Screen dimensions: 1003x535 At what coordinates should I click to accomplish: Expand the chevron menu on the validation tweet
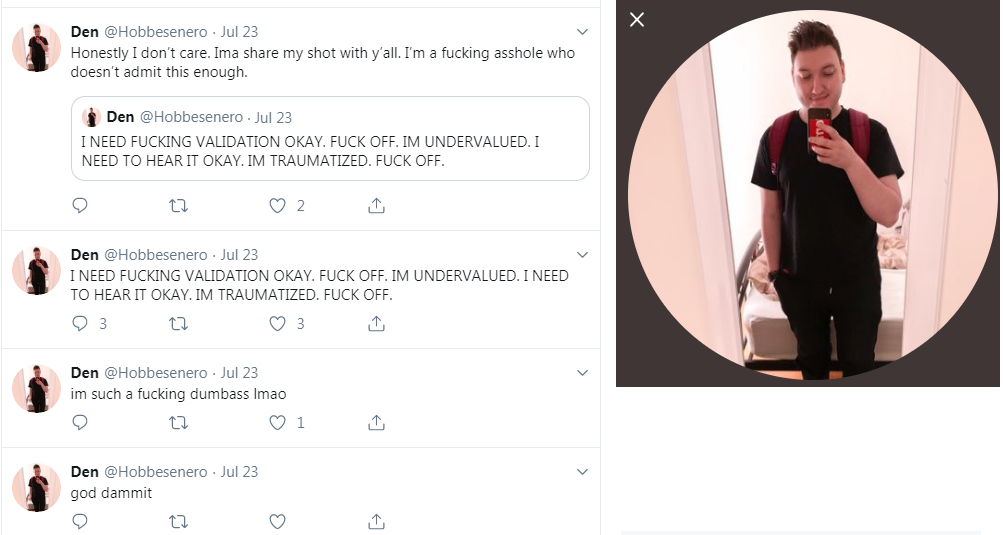(x=582, y=255)
